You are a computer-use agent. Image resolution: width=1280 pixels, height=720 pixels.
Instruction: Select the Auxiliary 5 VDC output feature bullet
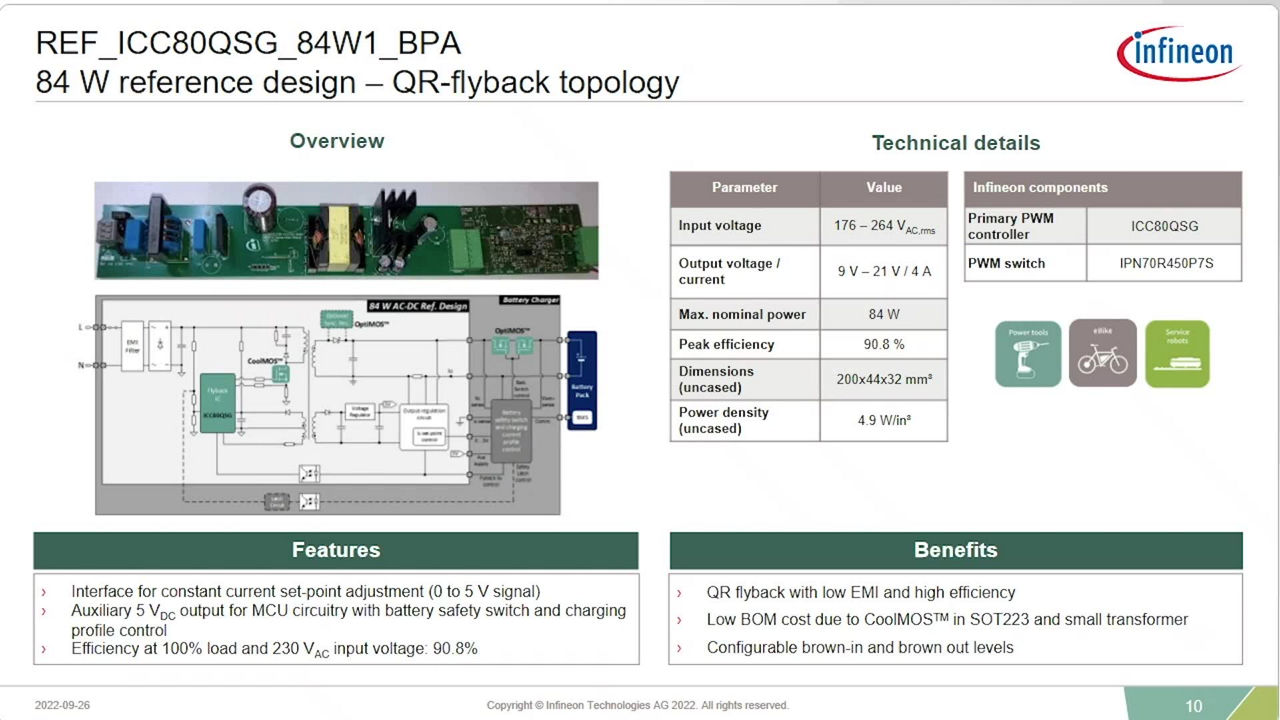pos(348,620)
